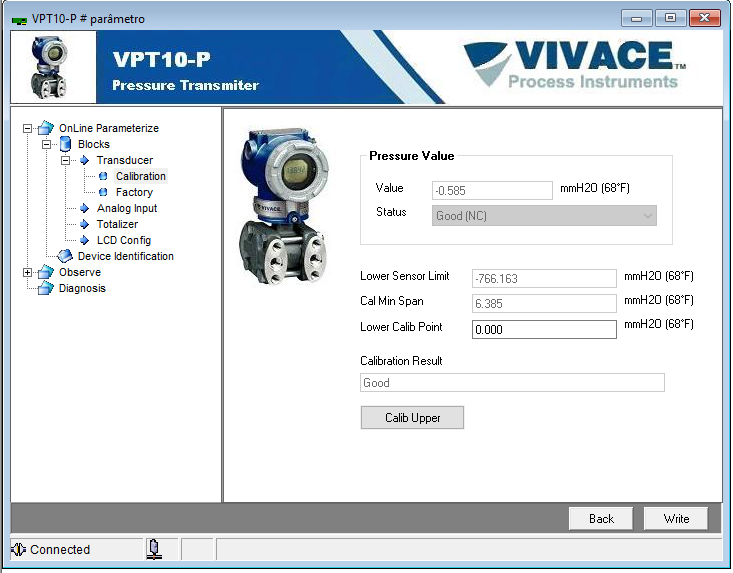This screenshot has width=733, height=573.
Task: Maximize the VPT10-P window
Action: pos(670,18)
